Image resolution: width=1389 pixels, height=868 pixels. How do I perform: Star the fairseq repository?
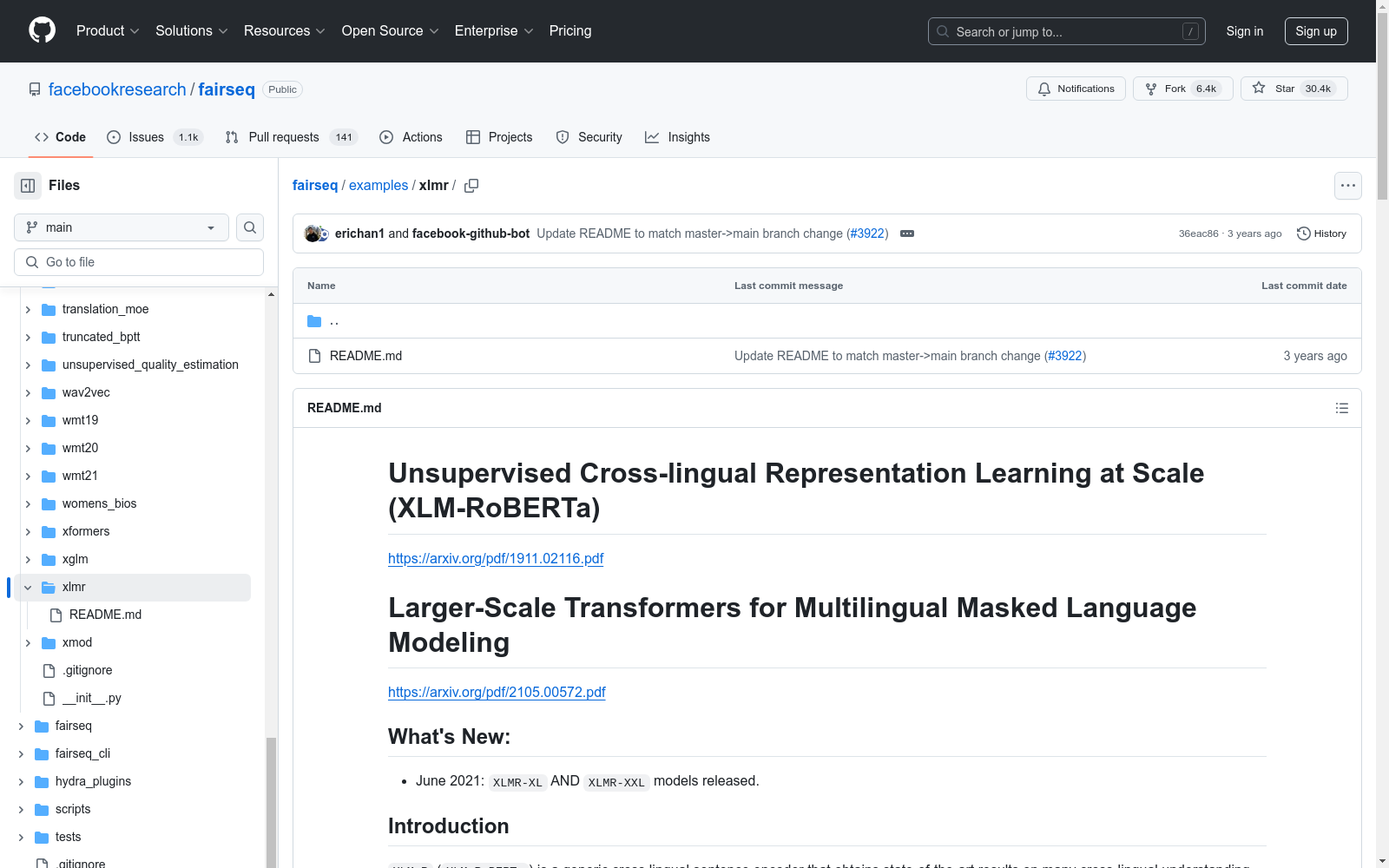[x=1294, y=89]
